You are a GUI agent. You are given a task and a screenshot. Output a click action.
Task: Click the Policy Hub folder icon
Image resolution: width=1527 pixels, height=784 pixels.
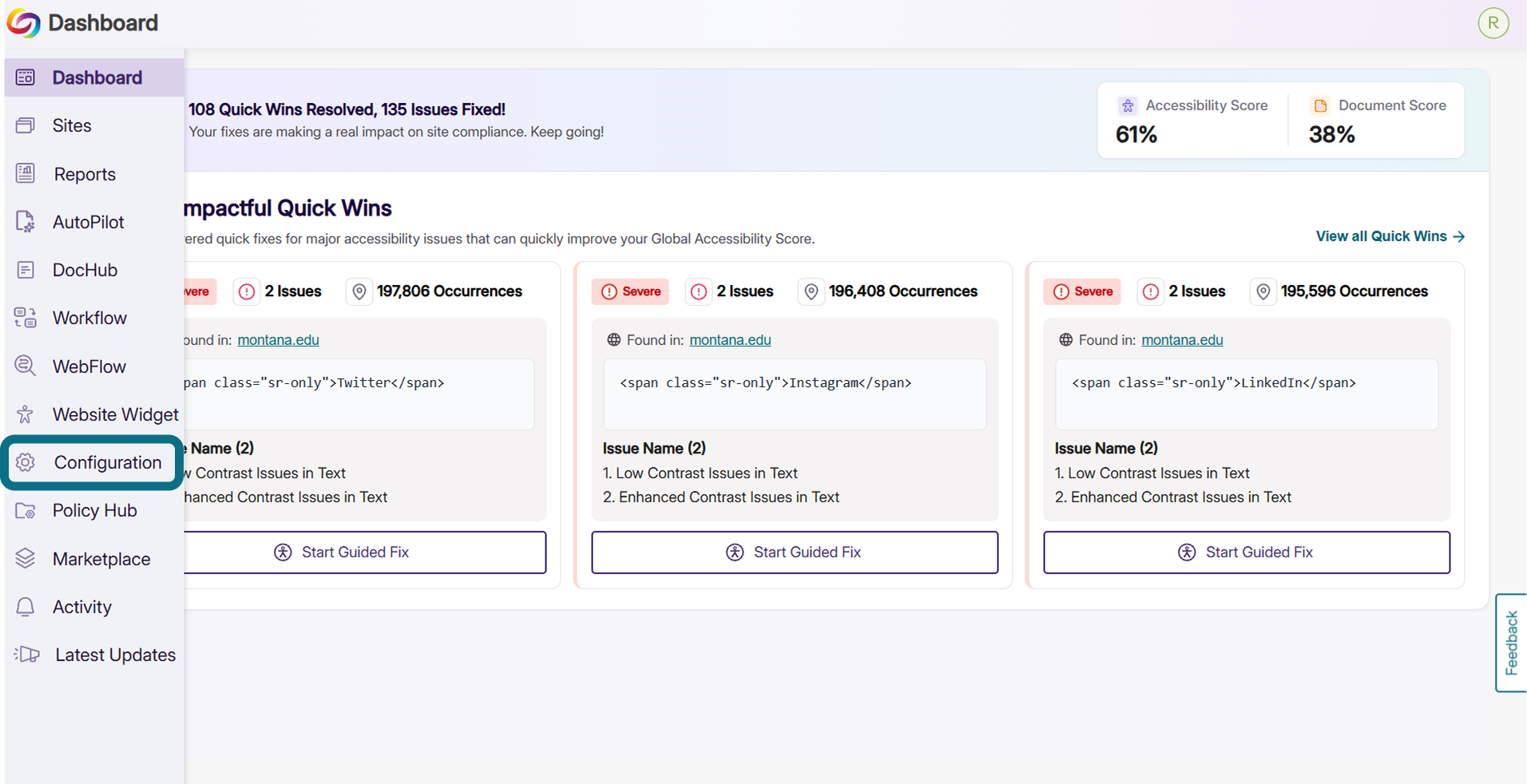tap(26, 511)
